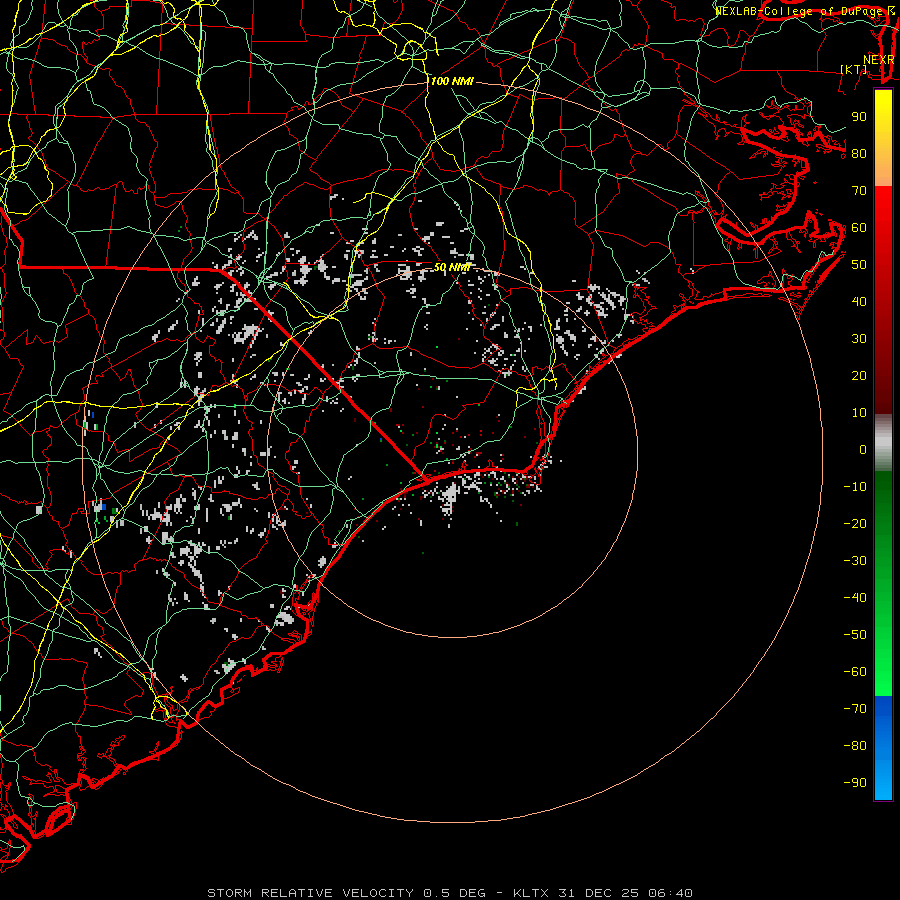Click the 40 value on the velocity scale
The image size is (900, 900).
coord(859,301)
